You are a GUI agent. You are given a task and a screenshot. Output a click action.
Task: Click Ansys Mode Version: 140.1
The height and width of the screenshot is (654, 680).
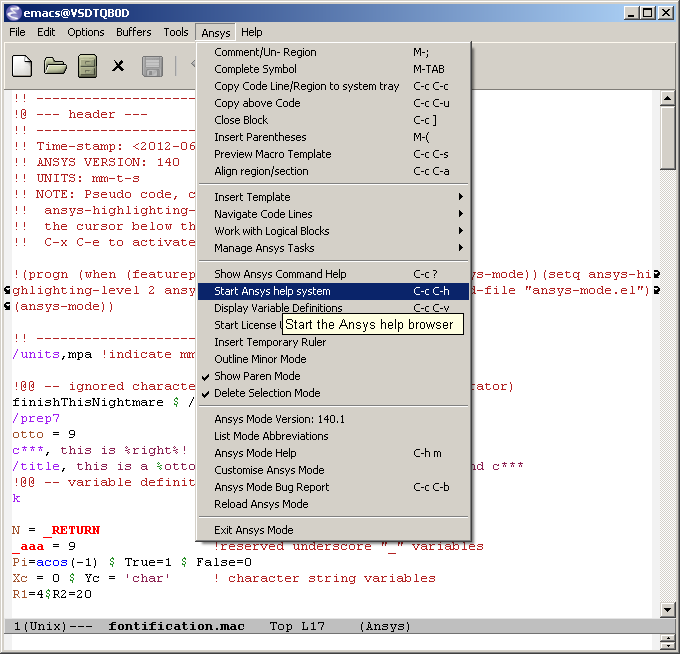[333, 419]
